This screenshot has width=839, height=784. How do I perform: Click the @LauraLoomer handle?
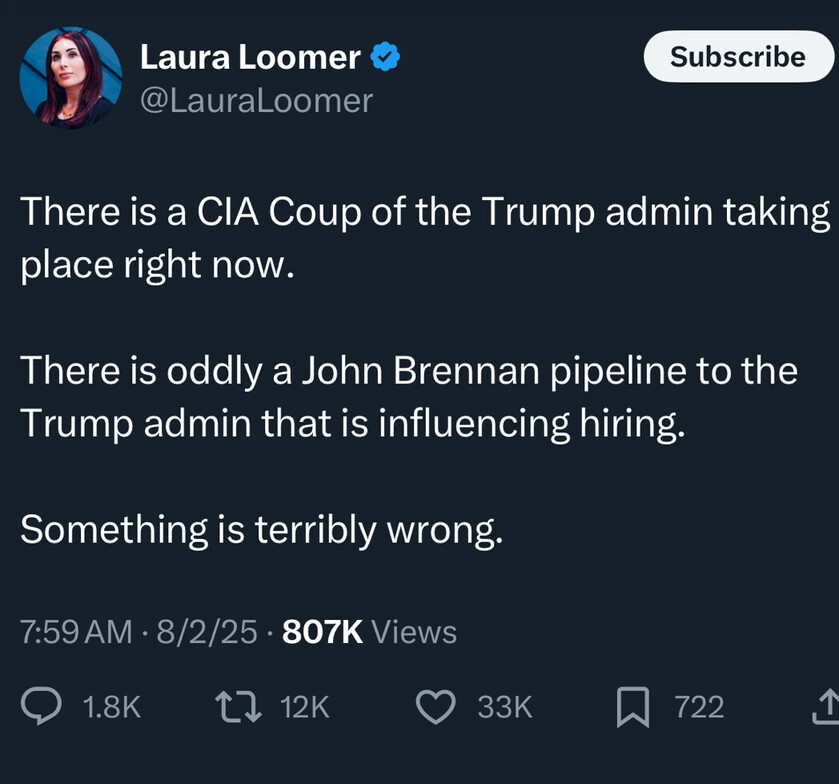point(256,100)
